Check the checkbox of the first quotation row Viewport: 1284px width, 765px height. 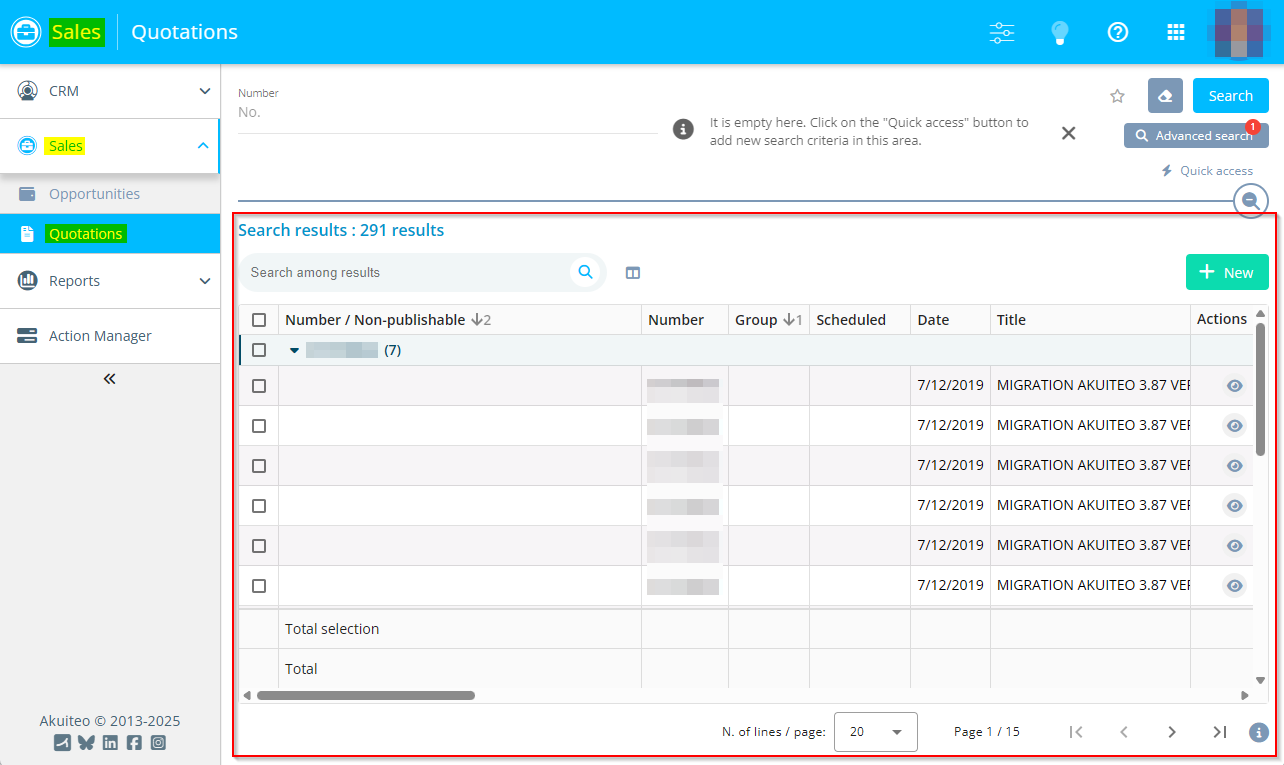tap(259, 386)
